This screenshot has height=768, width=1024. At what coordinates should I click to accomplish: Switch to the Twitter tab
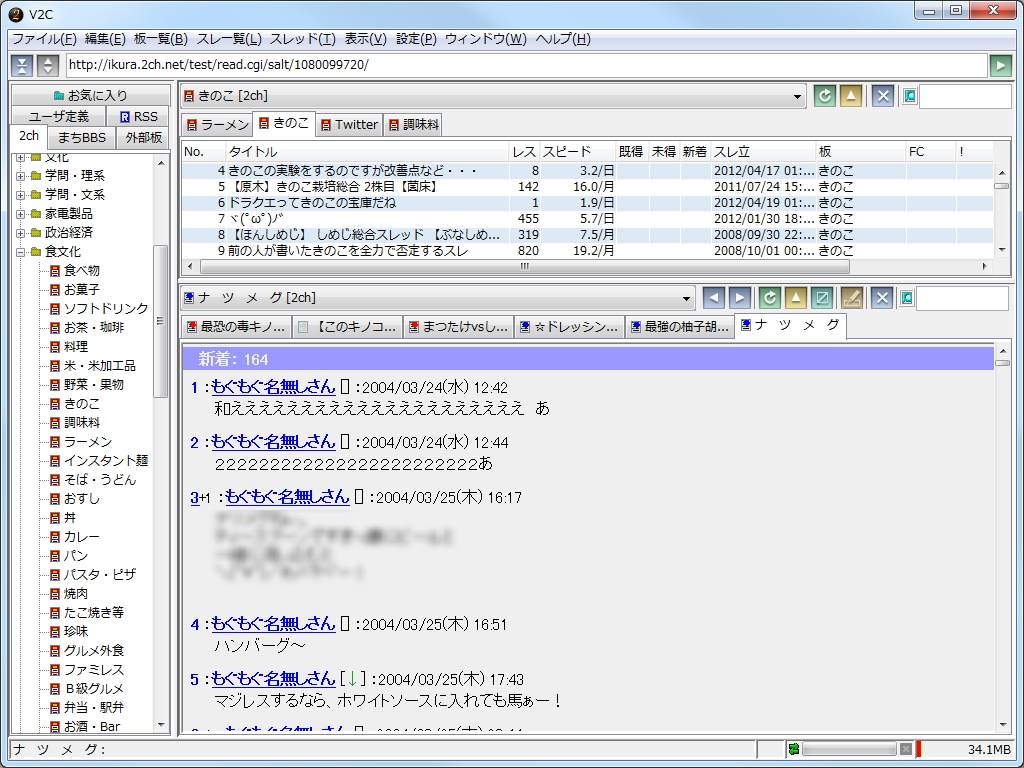click(349, 125)
